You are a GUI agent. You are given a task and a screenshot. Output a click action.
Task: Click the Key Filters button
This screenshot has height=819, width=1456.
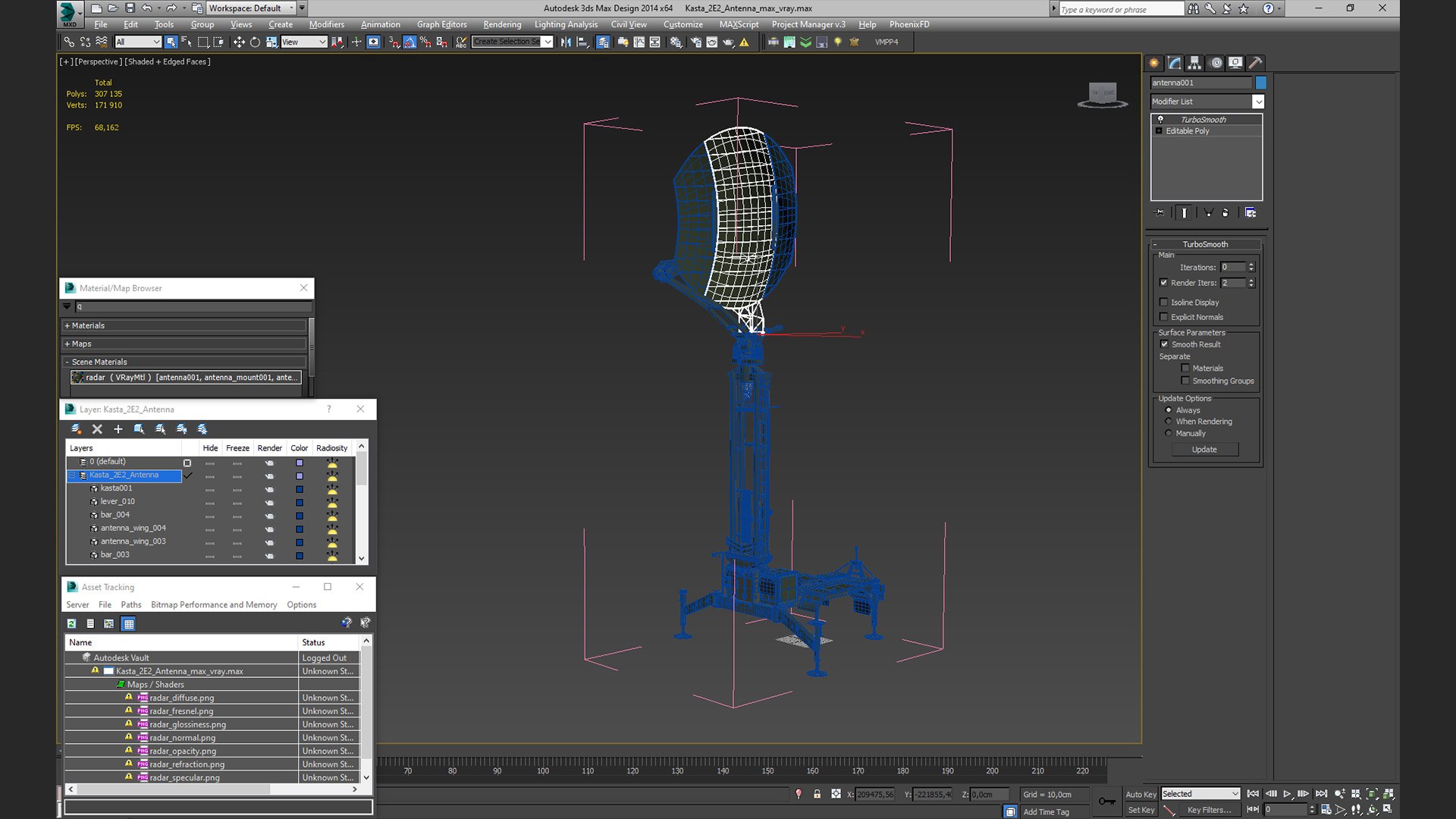[x=1209, y=810]
